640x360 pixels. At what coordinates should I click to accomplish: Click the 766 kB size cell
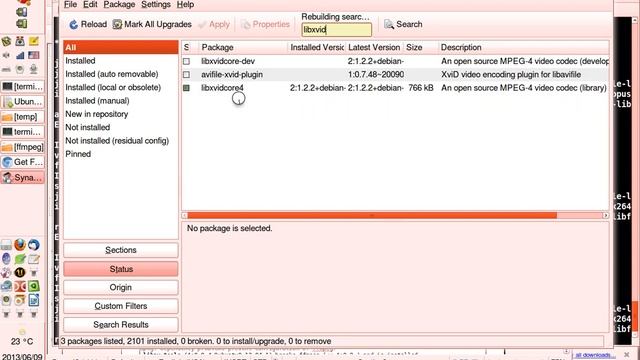point(421,88)
